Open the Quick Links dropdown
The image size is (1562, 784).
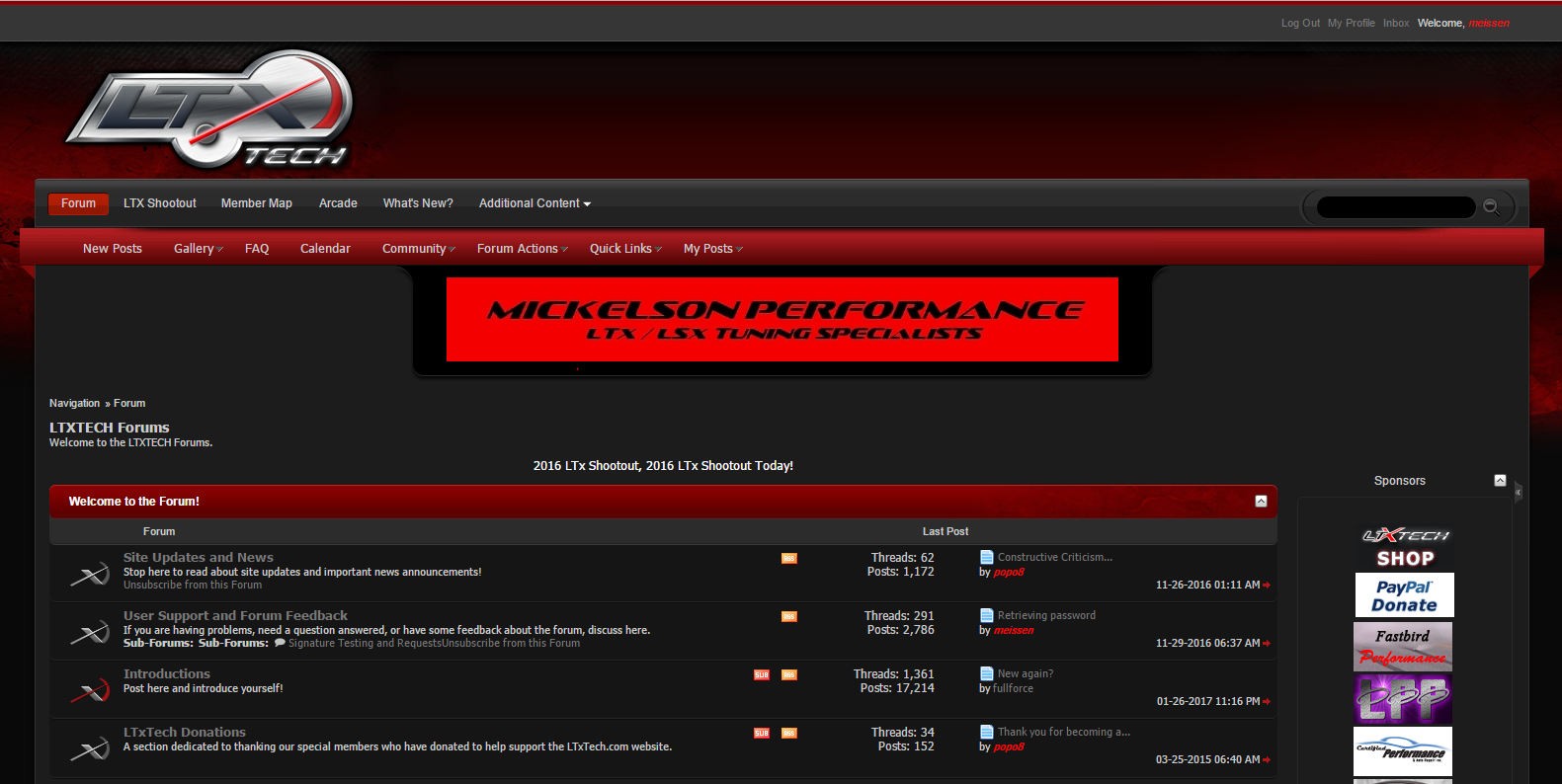point(624,249)
